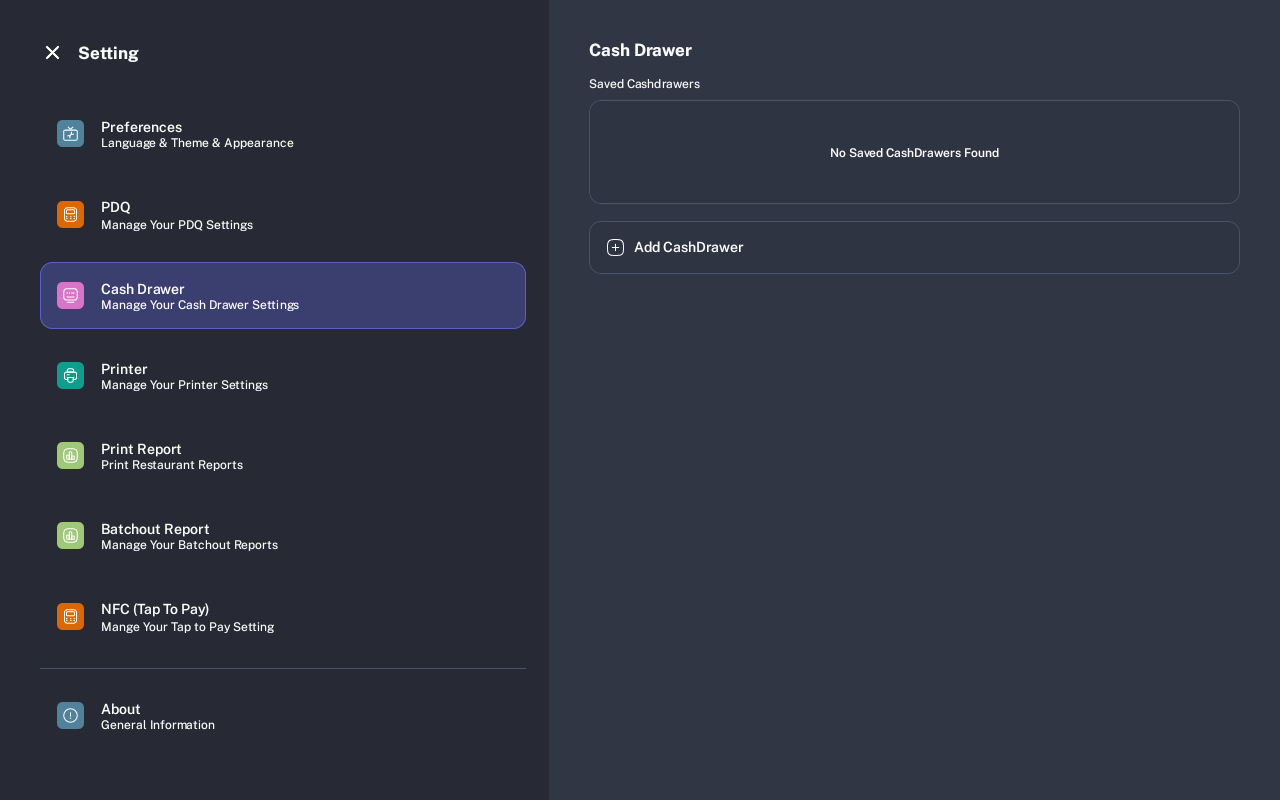Viewport: 1280px width, 800px height.
Task: Click 'General Information' subtitle
Action: pos(158,725)
